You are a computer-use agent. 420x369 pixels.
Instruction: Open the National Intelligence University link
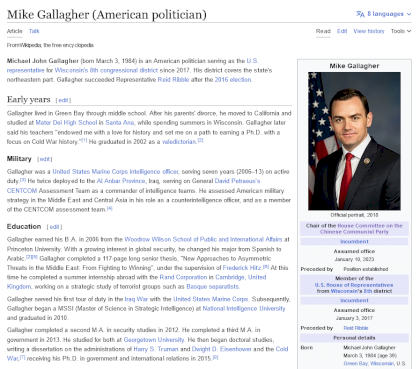[244, 309]
